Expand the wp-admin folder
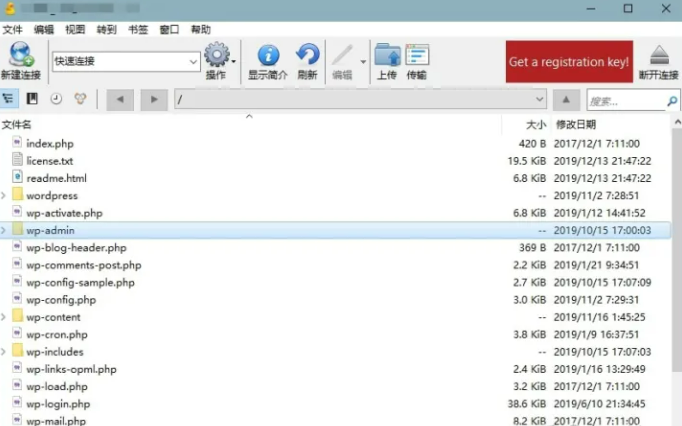Screen dimensions: 682x426 coord(3,230)
